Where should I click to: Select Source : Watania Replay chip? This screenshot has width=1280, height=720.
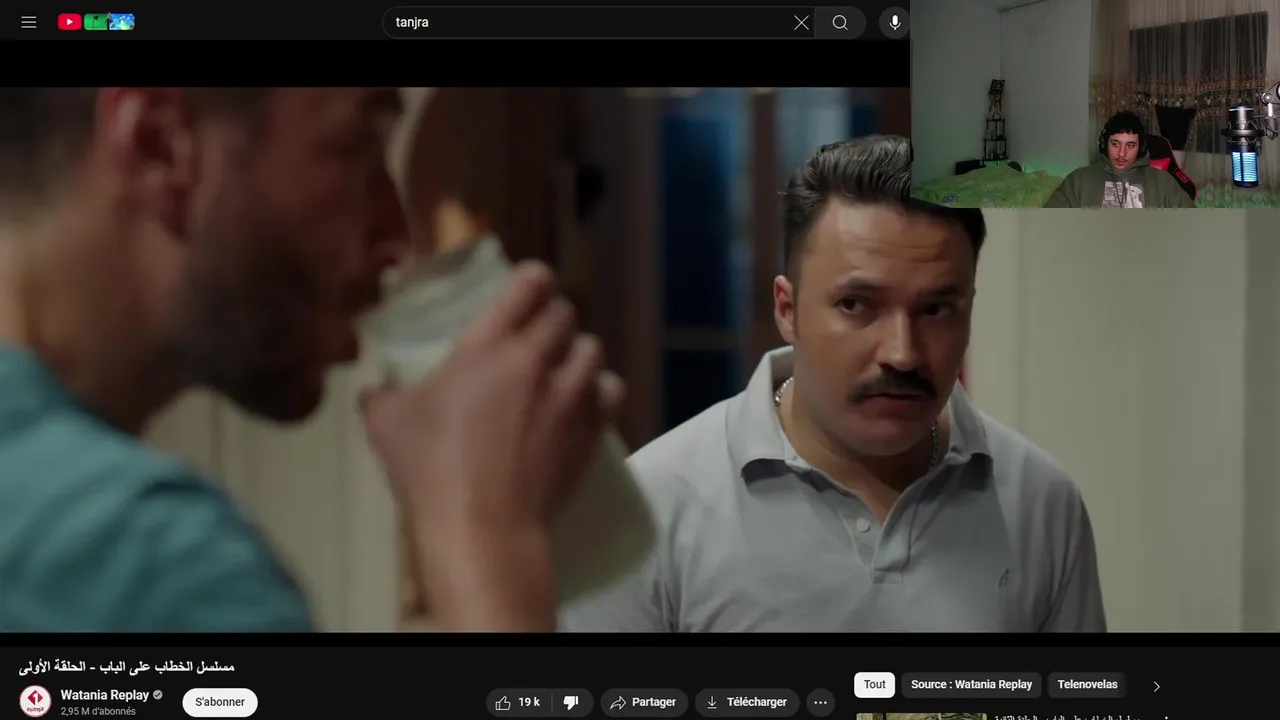pos(971,685)
